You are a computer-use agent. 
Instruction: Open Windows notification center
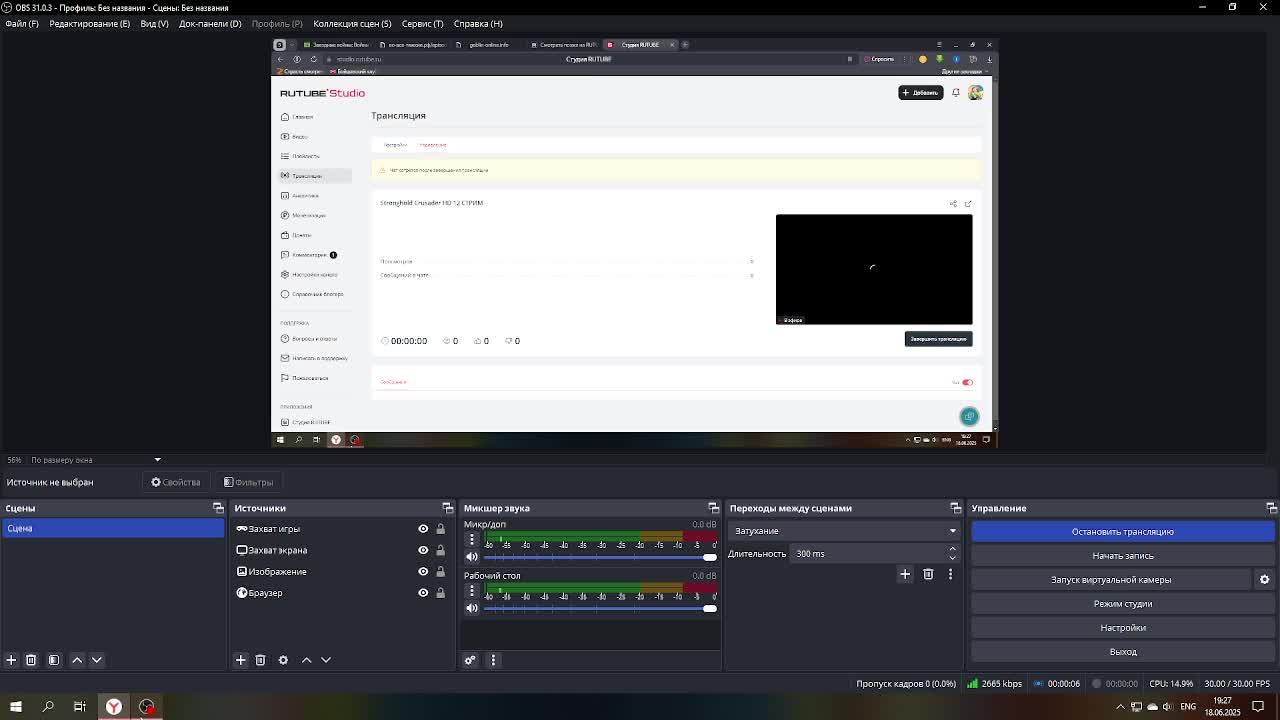[1258, 707]
